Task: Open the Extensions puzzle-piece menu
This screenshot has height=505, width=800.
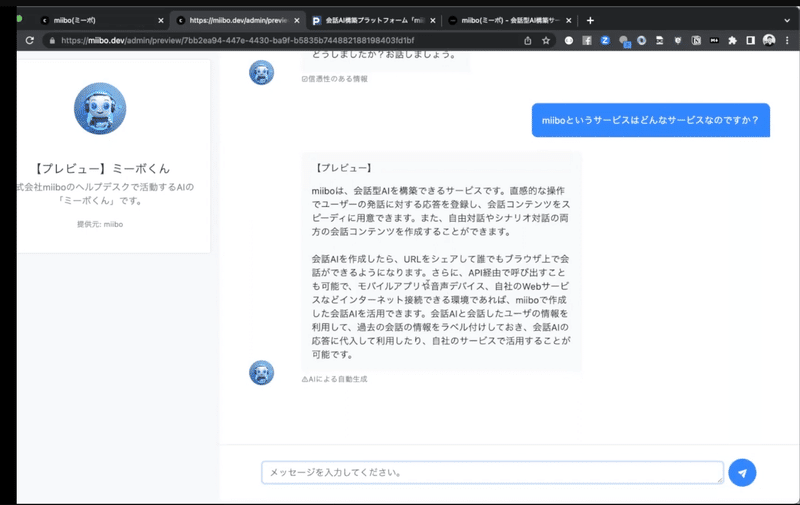Action: [x=732, y=40]
